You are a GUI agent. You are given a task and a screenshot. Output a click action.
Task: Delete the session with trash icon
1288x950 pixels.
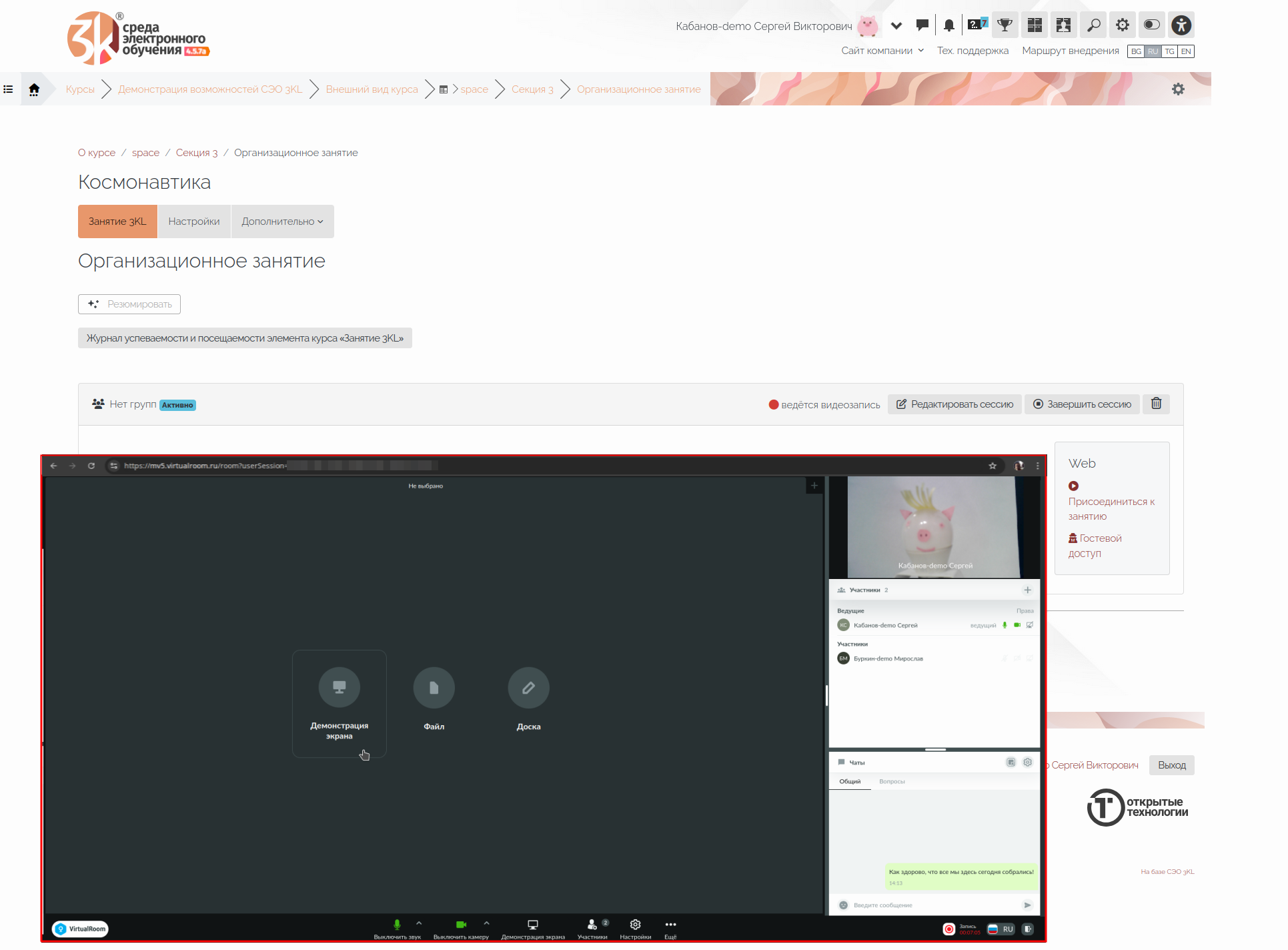point(1156,404)
